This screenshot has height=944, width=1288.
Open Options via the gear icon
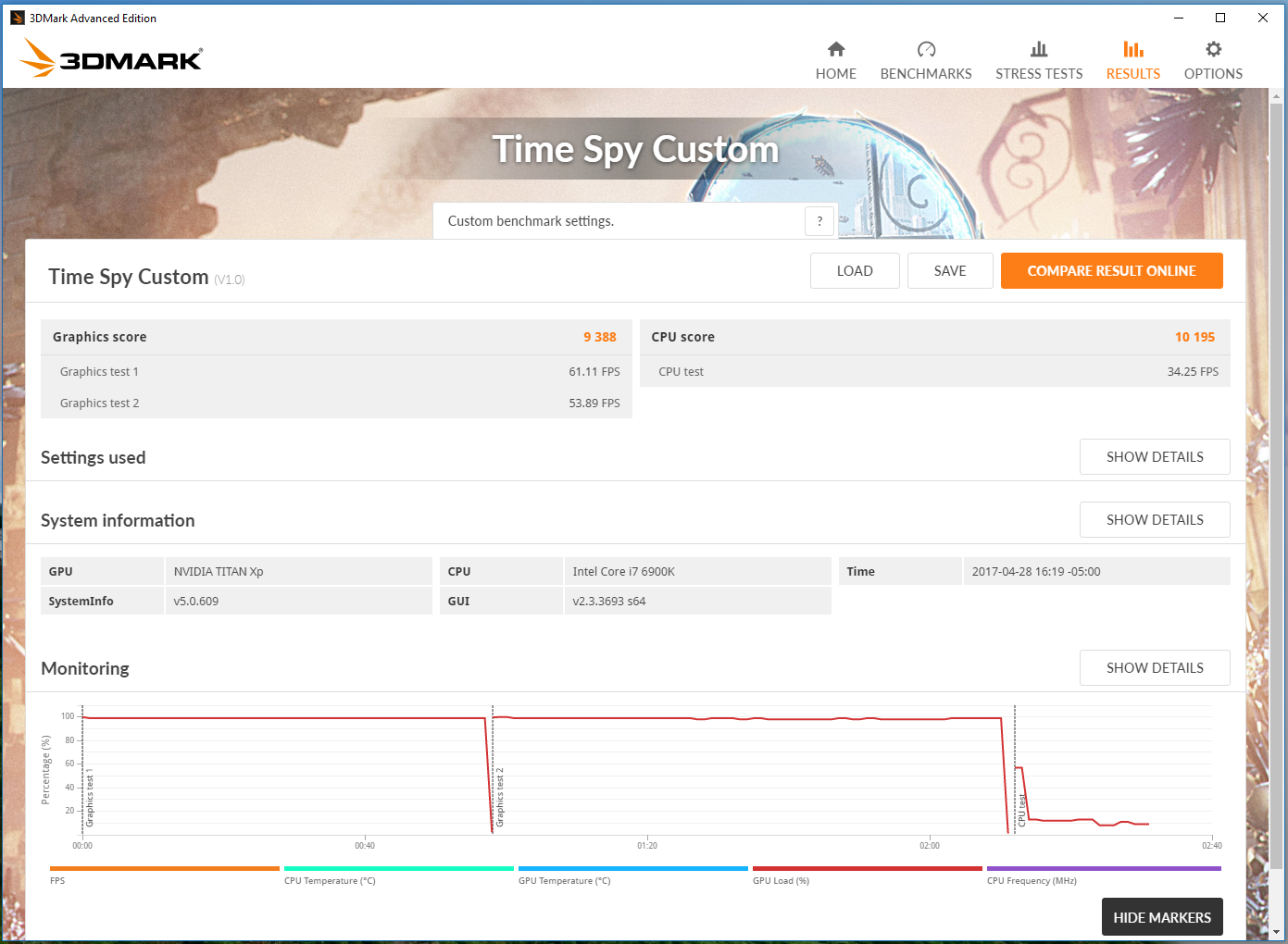click(x=1213, y=49)
